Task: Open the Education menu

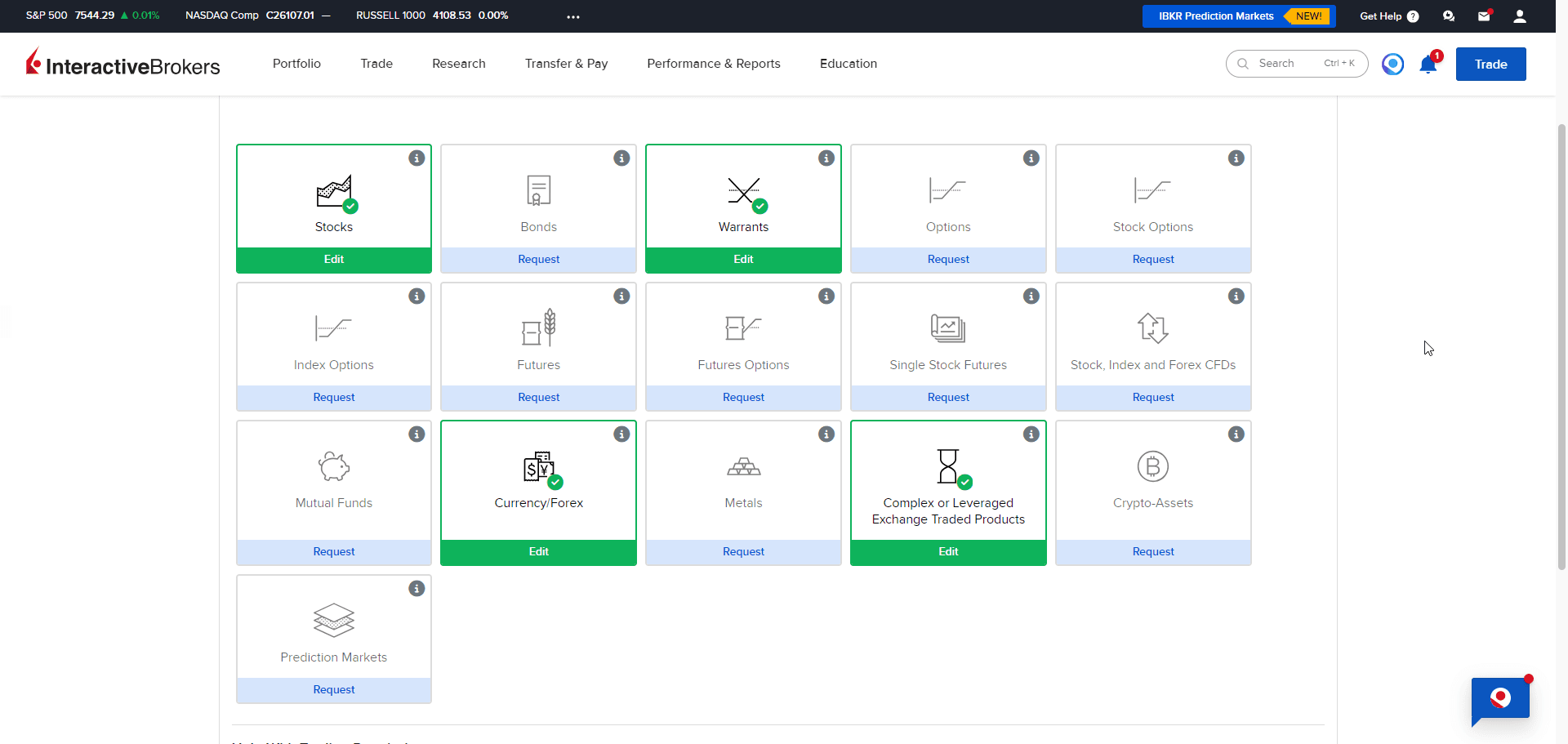Action: coord(849,64)
